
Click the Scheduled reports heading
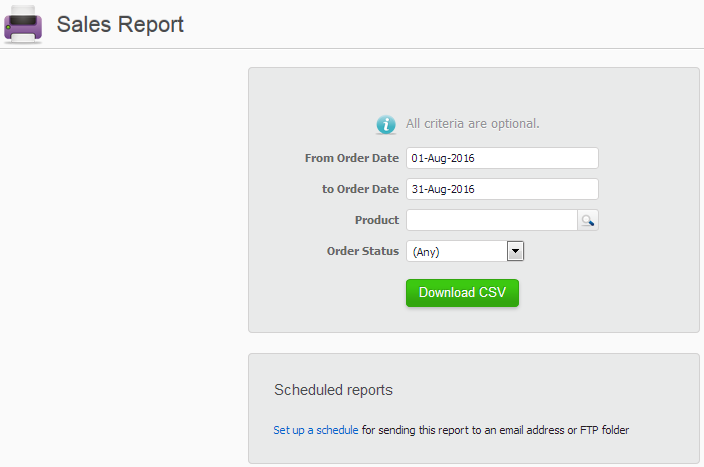coord(333,390)
